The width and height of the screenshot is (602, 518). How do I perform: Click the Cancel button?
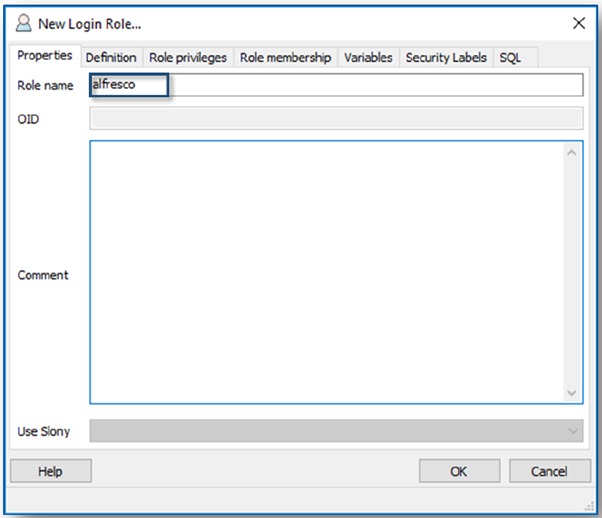pos(549,471)
